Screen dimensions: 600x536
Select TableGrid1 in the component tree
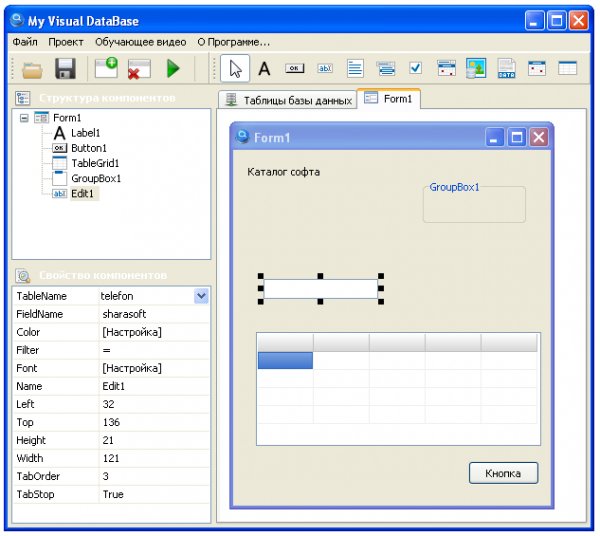coord(95,163)
